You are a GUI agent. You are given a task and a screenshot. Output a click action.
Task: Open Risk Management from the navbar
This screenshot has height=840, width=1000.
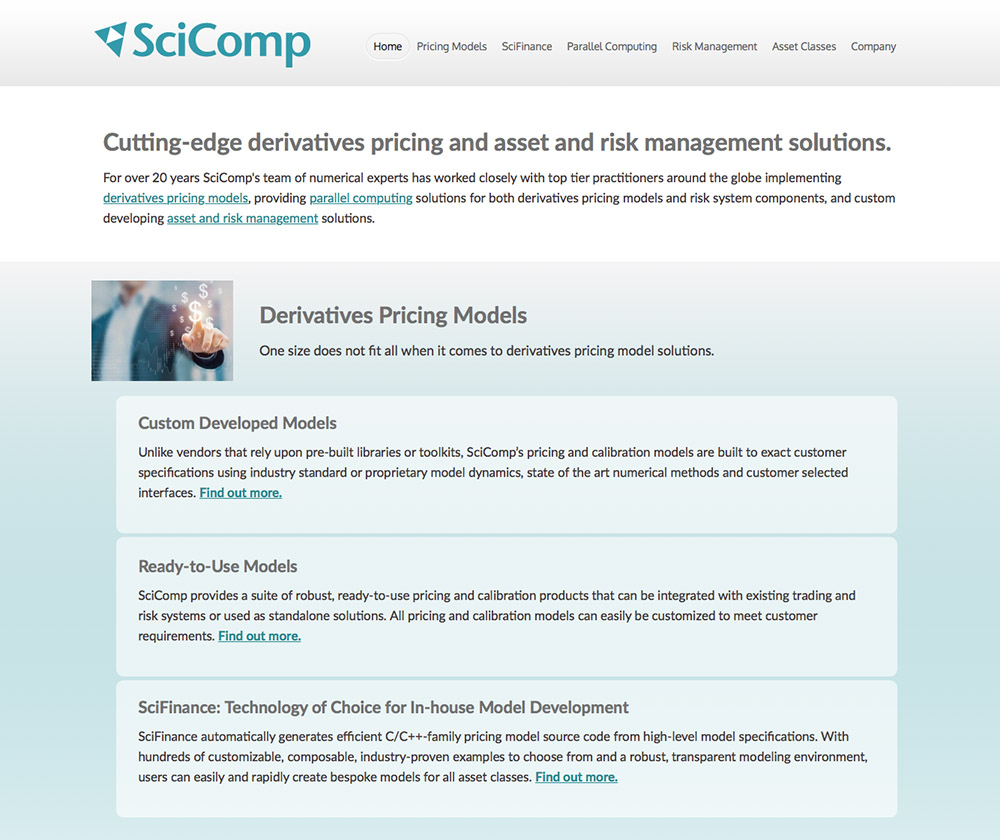coord(714,47)
